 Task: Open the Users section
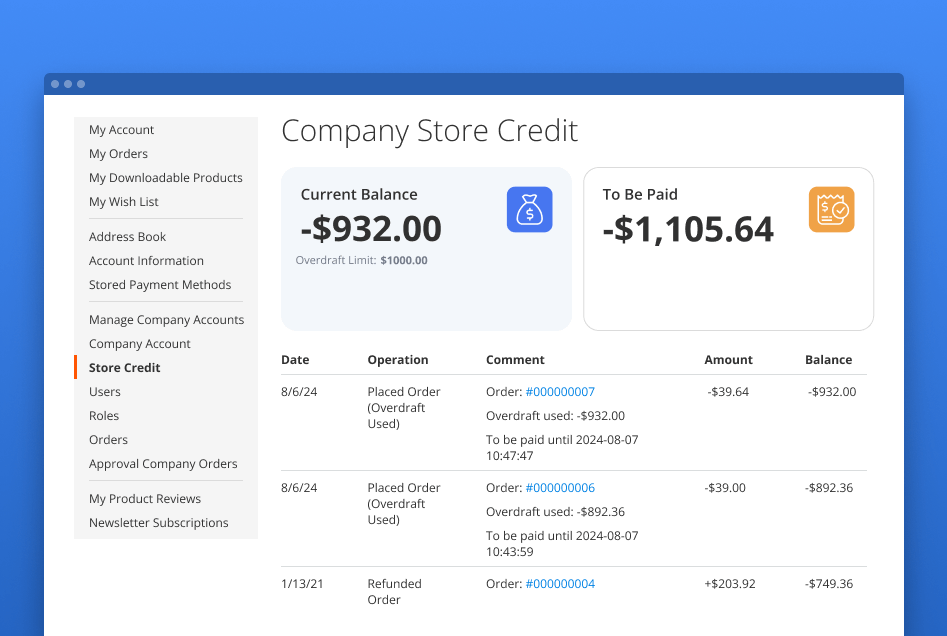click(x=104, y=391)
